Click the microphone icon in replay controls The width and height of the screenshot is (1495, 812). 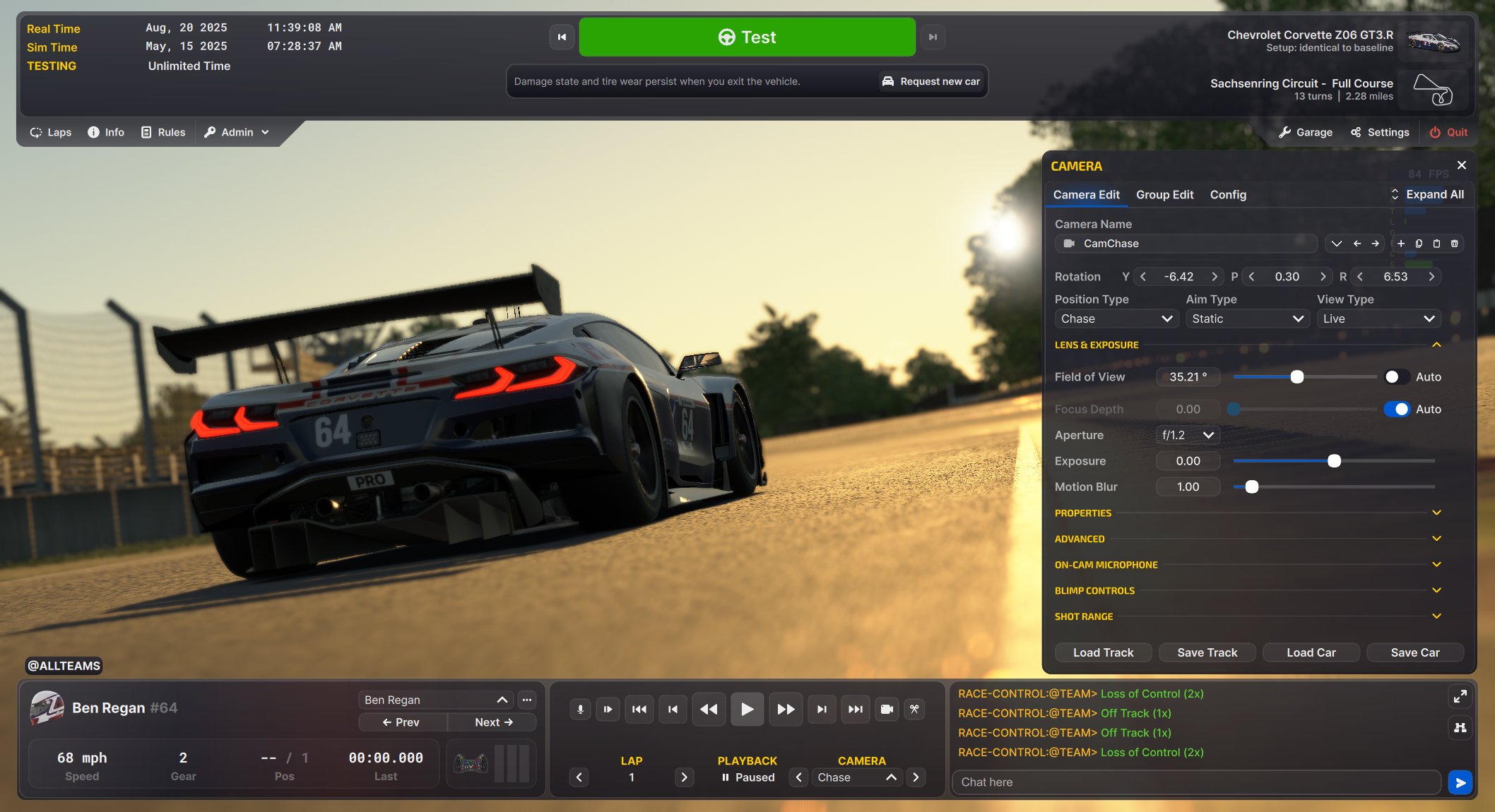click(x=580, y=709)
